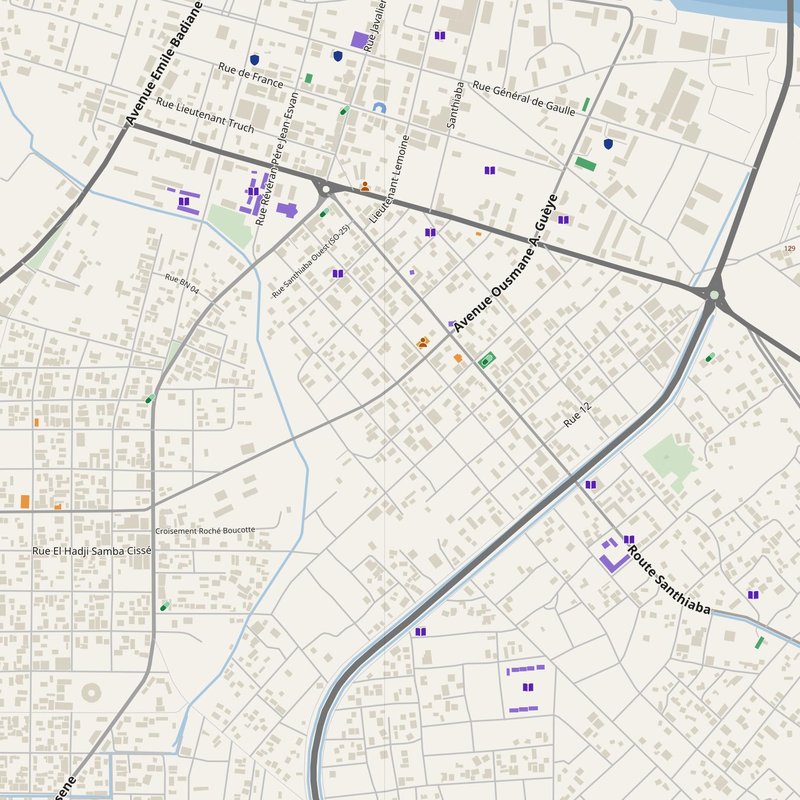Click the Rue Lieutenant Truch label

(205, 115)
